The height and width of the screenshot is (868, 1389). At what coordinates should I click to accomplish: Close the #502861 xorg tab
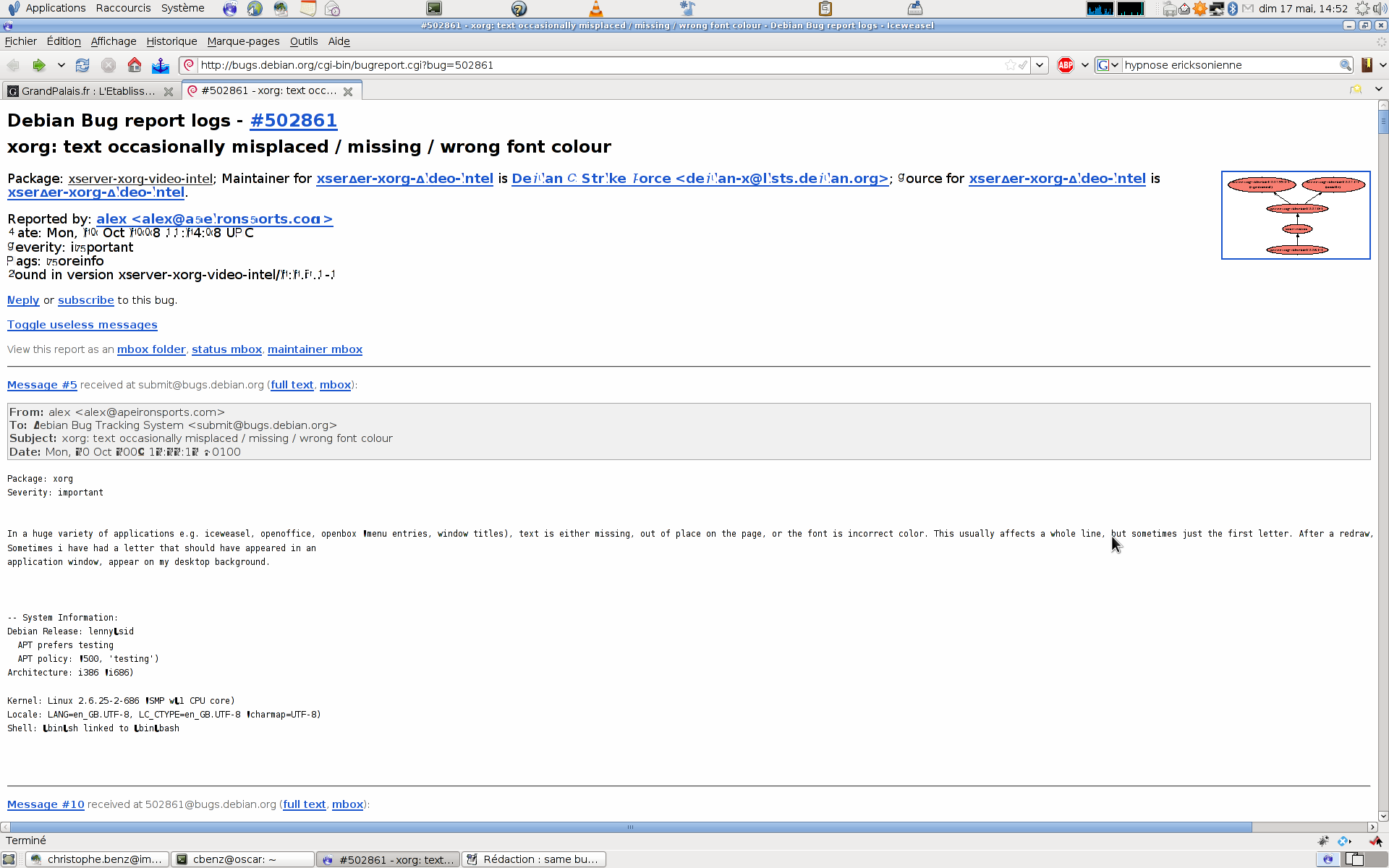coord(348,91)
